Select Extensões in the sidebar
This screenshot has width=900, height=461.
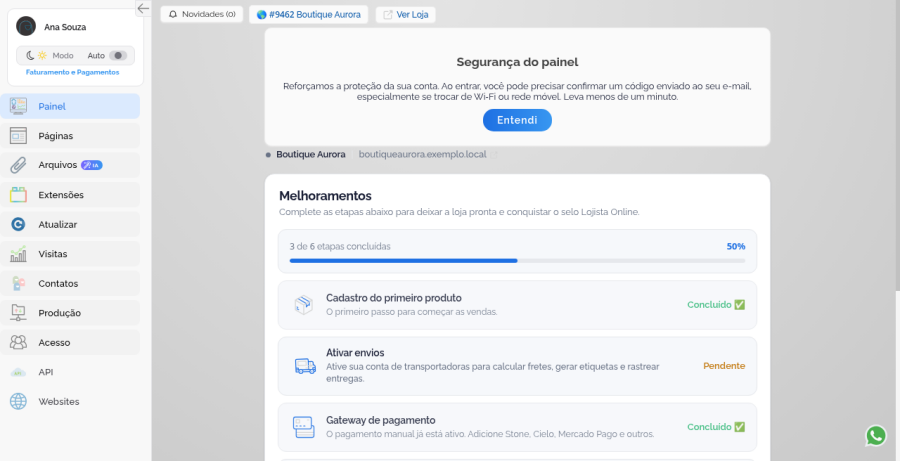(70, 195)
